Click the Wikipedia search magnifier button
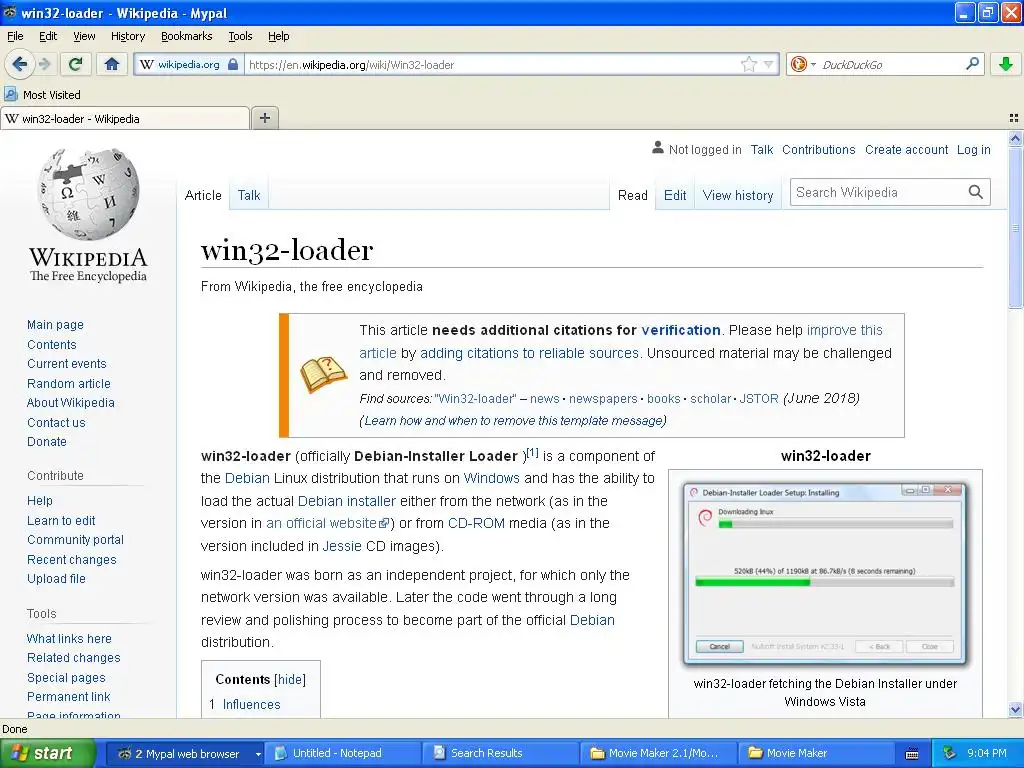 [x=975, y=192]
